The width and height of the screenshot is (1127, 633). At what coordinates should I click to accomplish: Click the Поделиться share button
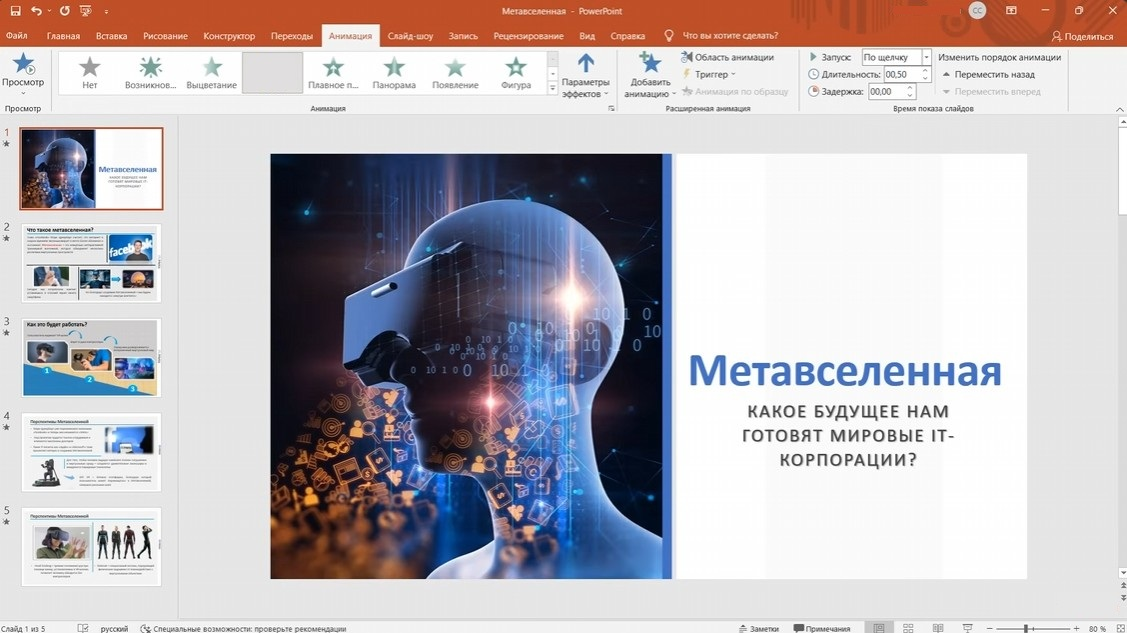[x=1082, y=36]
